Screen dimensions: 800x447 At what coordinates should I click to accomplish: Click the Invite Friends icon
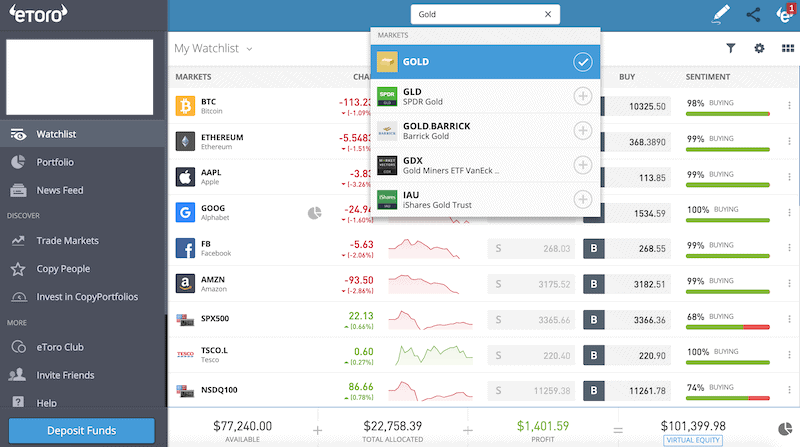[x=17, y=375]
